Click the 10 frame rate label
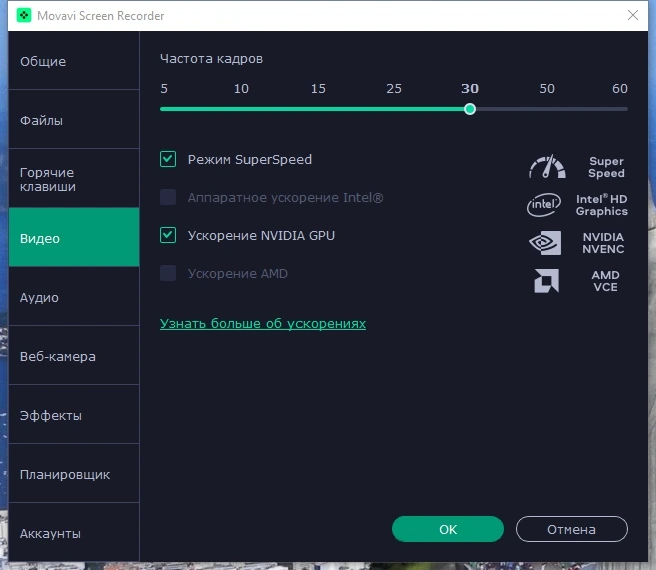 241,89
